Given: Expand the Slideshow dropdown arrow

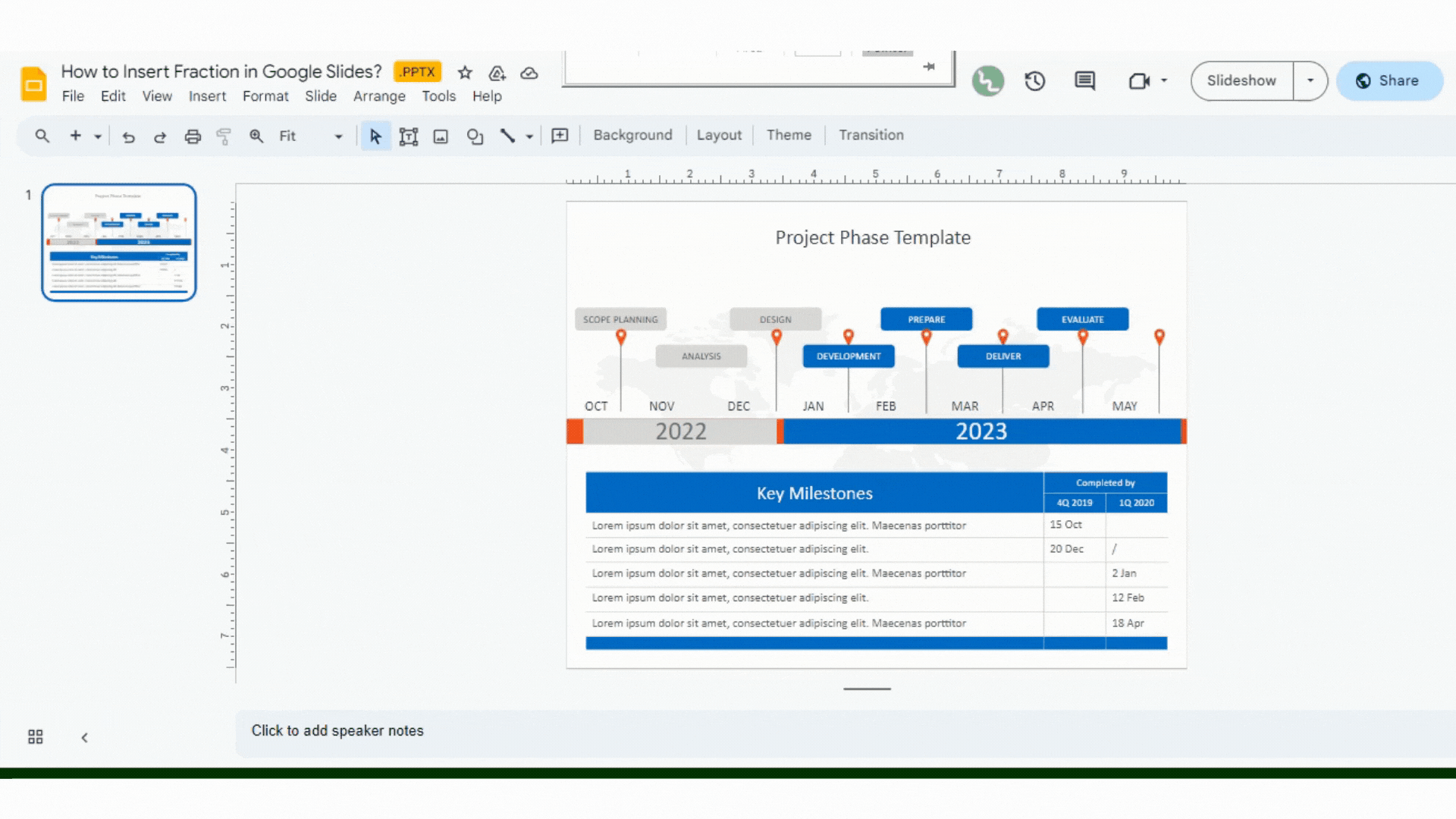Looking at the screenshot, I should tap(1310, 80).
